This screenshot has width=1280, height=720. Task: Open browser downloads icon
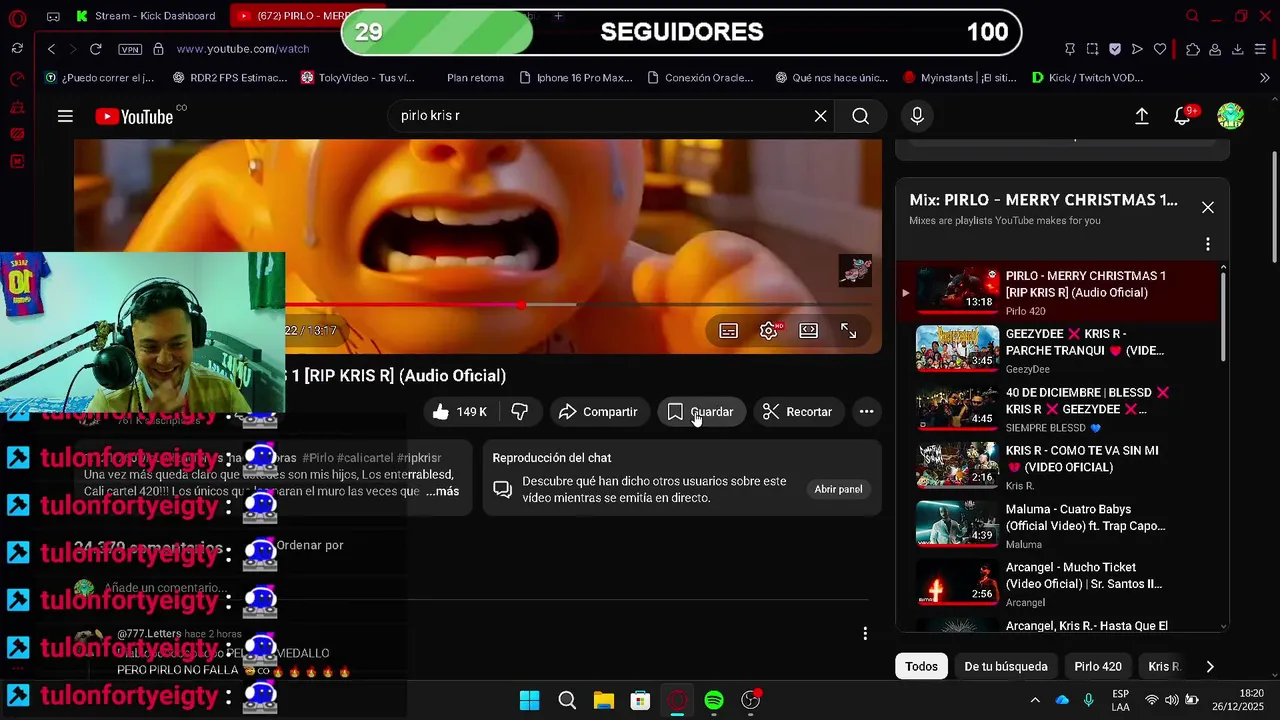[1238, 49]
